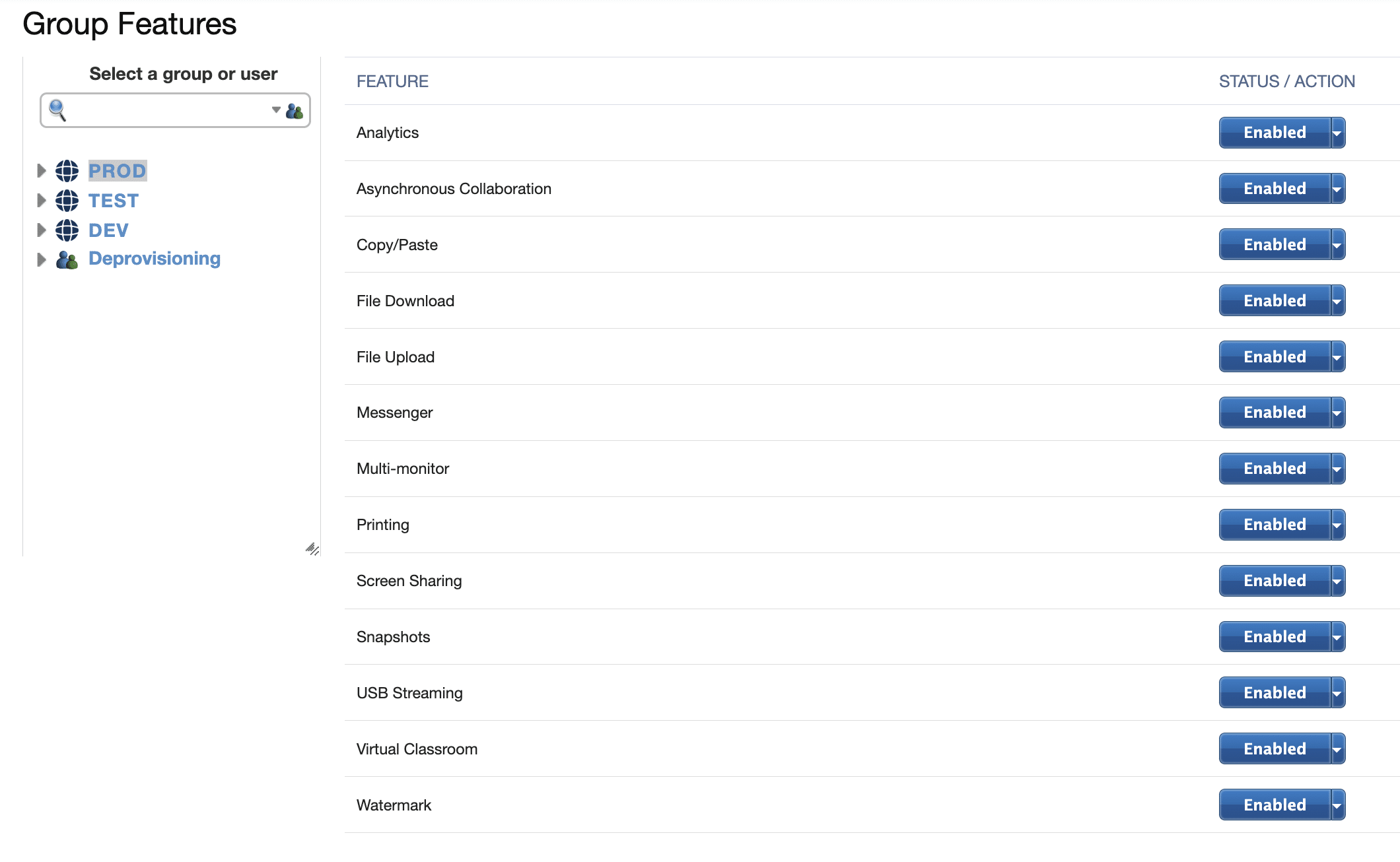Expand the Deprovisioning group node
1400x862 pixels.
pos(41,260)
